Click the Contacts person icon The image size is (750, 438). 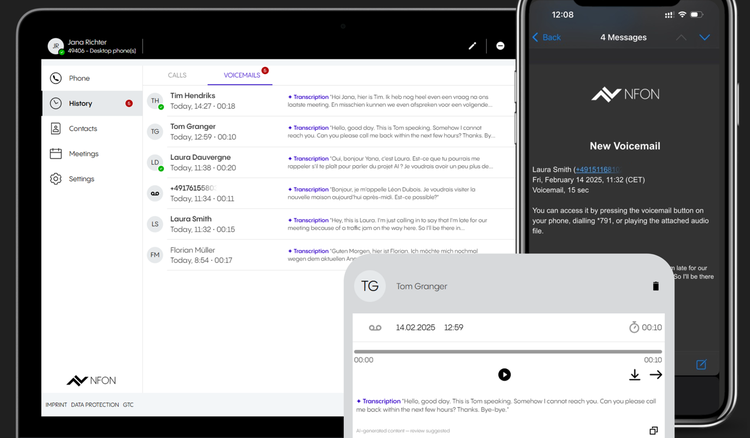coord(56,128)
